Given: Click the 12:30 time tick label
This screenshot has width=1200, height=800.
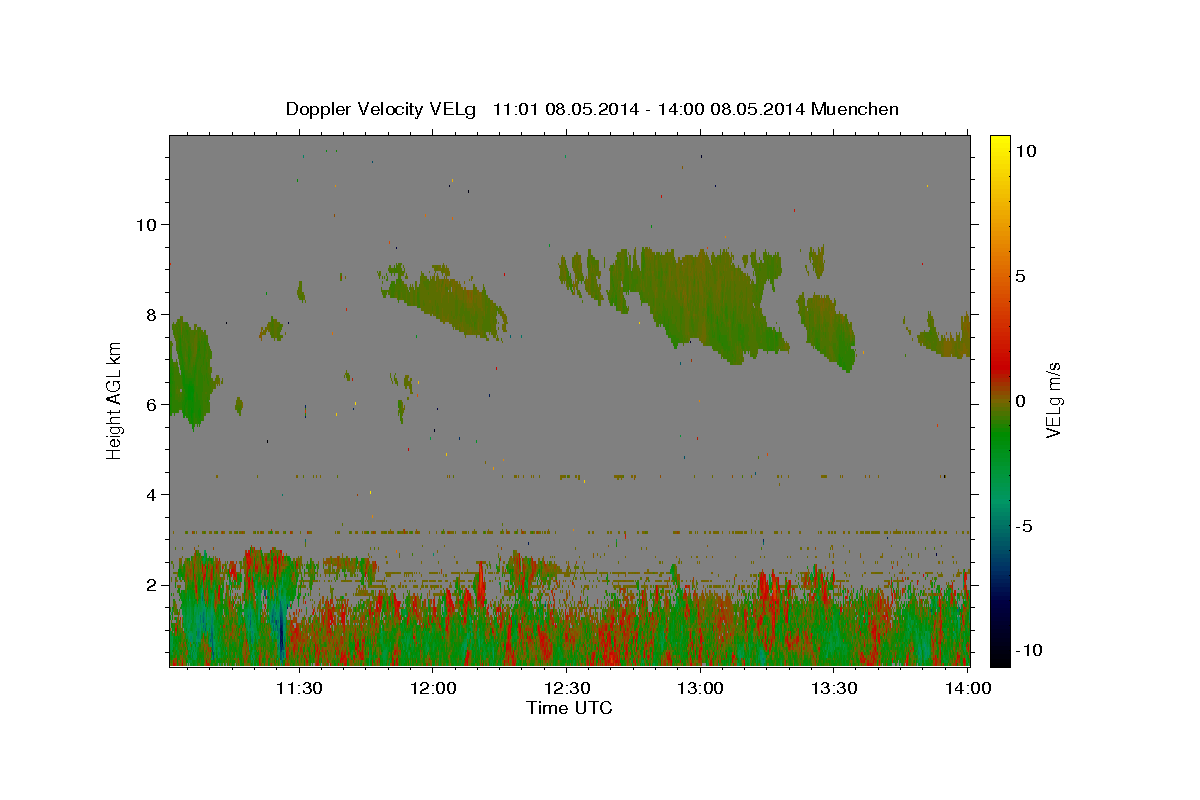Looking at the screenshot, I should [x=566, y=688].
